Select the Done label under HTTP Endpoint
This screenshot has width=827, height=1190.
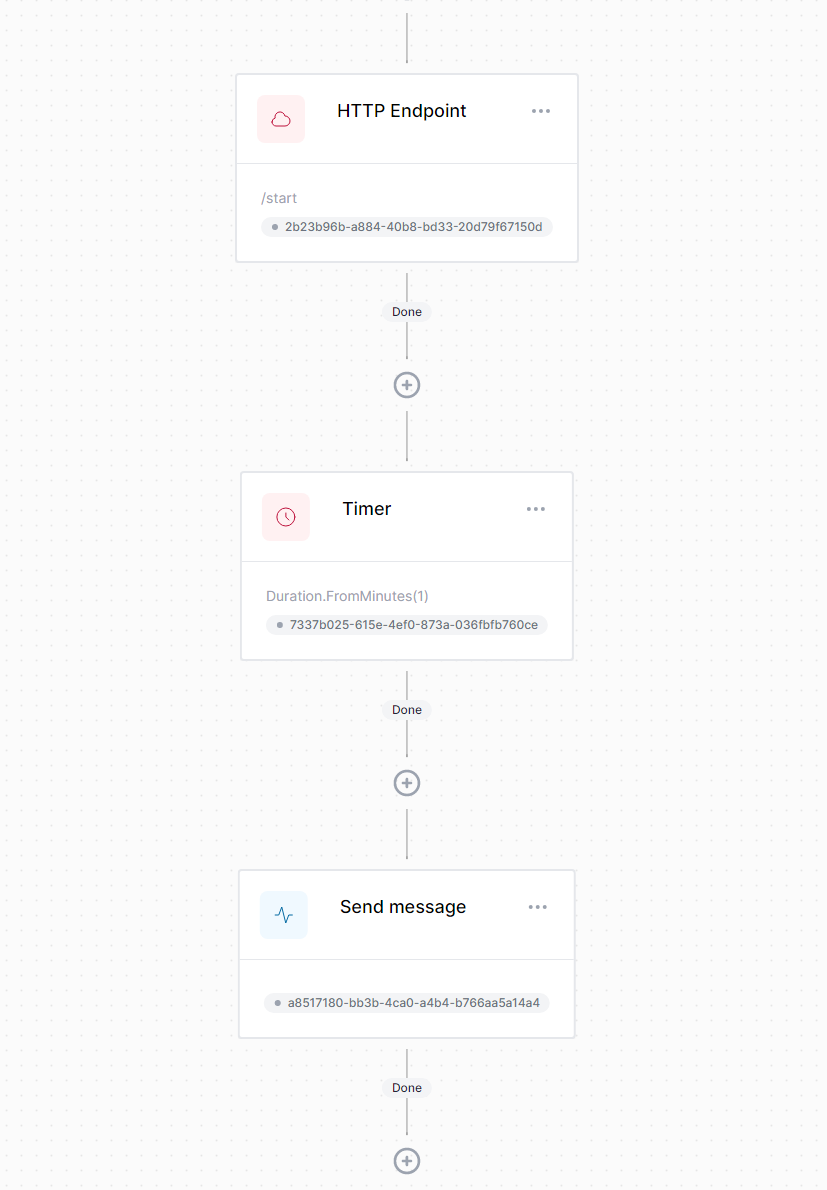(x=406, y=311)
